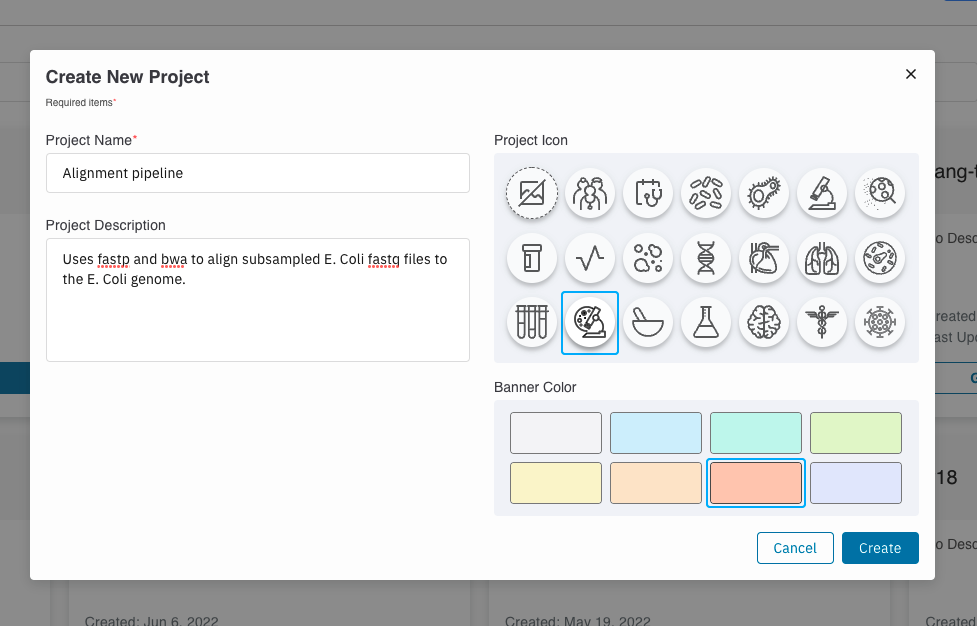
Task: Select the light green banner color
Action: click(855, 433)
